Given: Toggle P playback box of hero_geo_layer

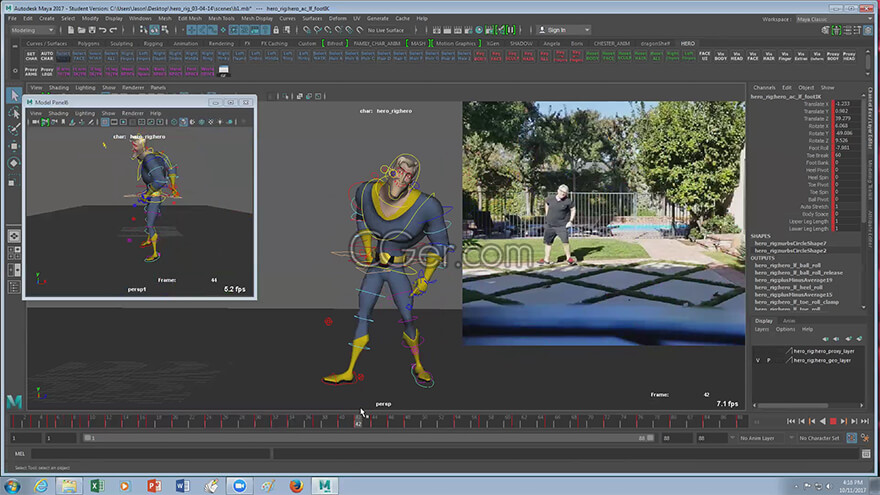Looking at the screenshot, I should [x=769, y=360].
